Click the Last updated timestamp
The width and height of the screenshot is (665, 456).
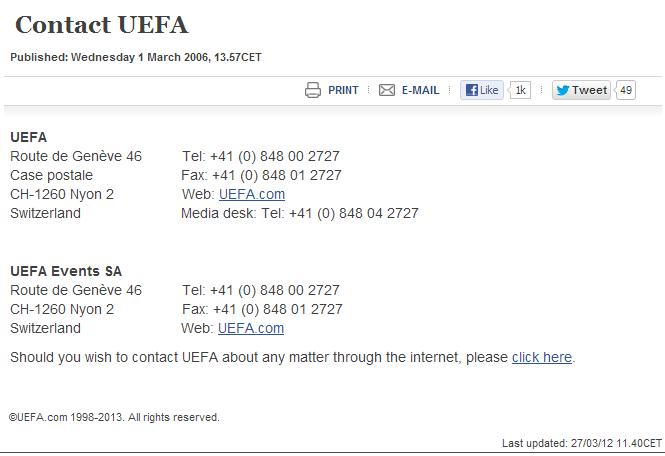tap(581, 442)
